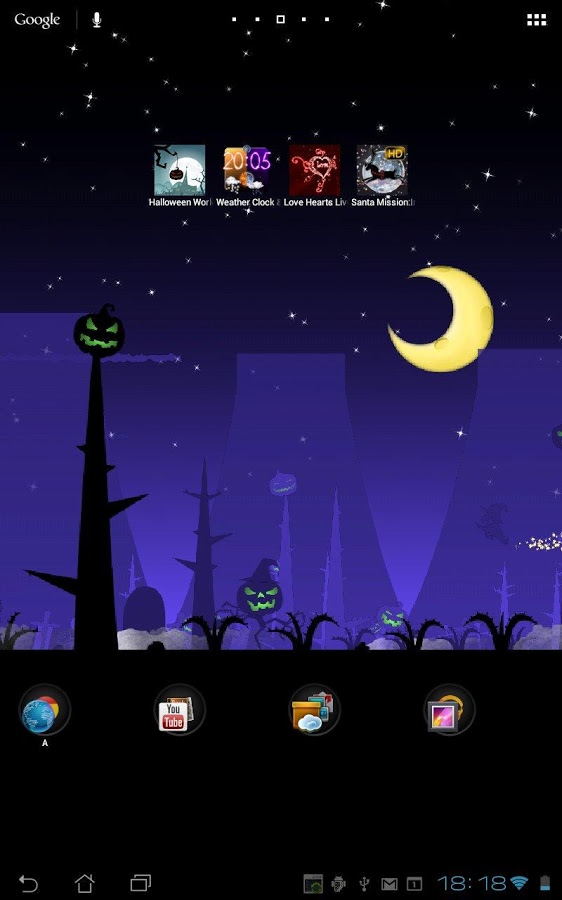The height and width of the screenshot is (900, 562).
Task: Open the all apps grid drawer
Action: pos(537,20)
